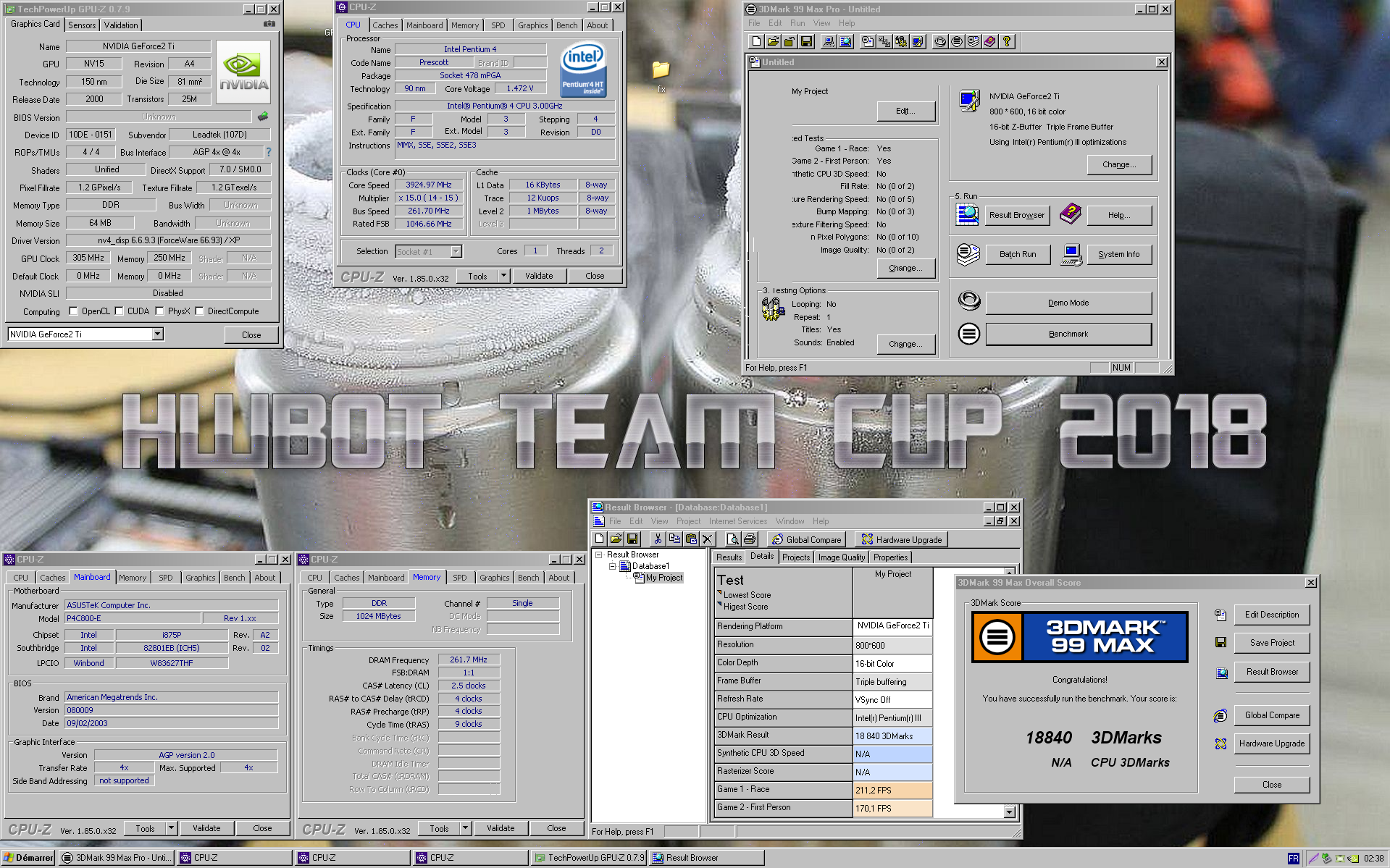Image resolution: width=1390 pixels, height=868 pixels.
Task: Switch to Validation tab in GPU-Z
Action: 121,25
